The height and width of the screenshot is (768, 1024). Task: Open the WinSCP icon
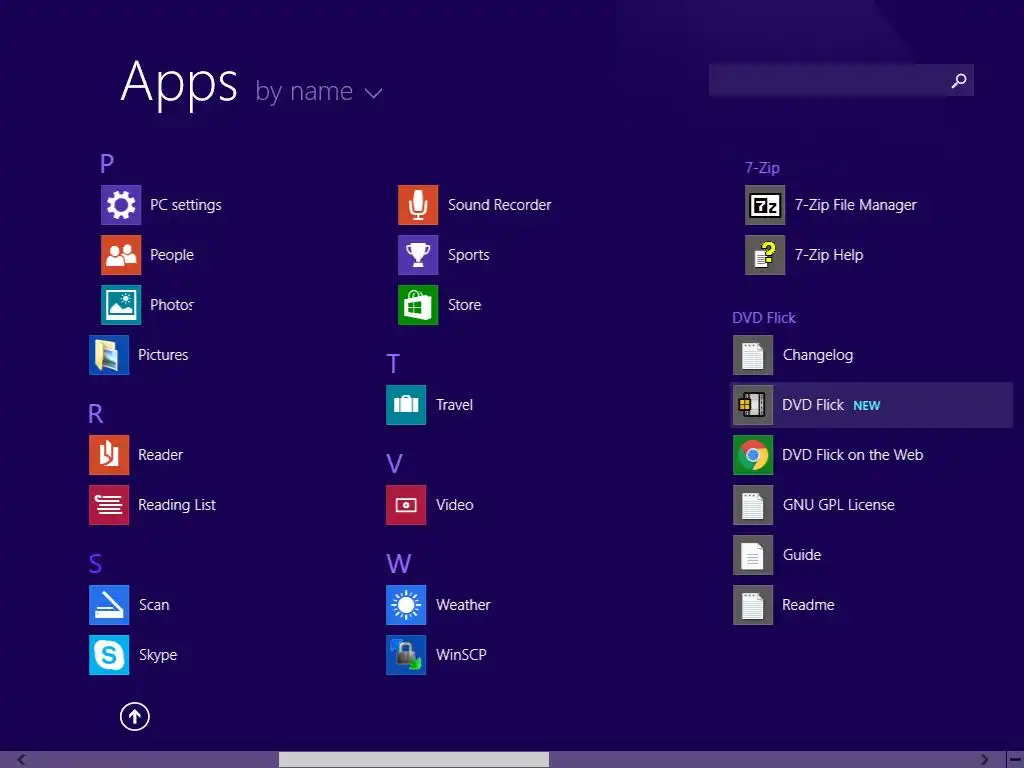(406, 655)
